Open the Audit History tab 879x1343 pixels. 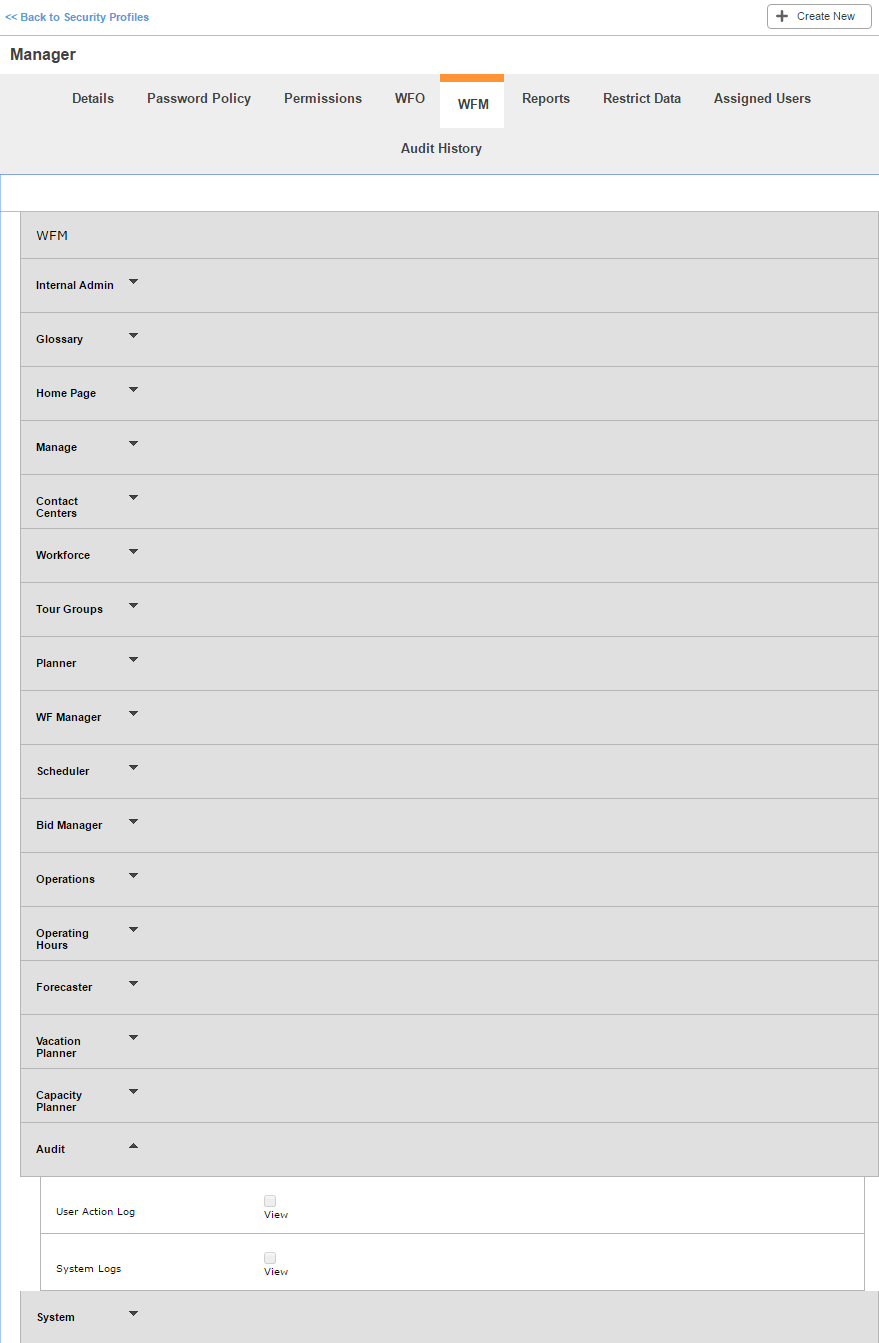[x=441, y=148]
